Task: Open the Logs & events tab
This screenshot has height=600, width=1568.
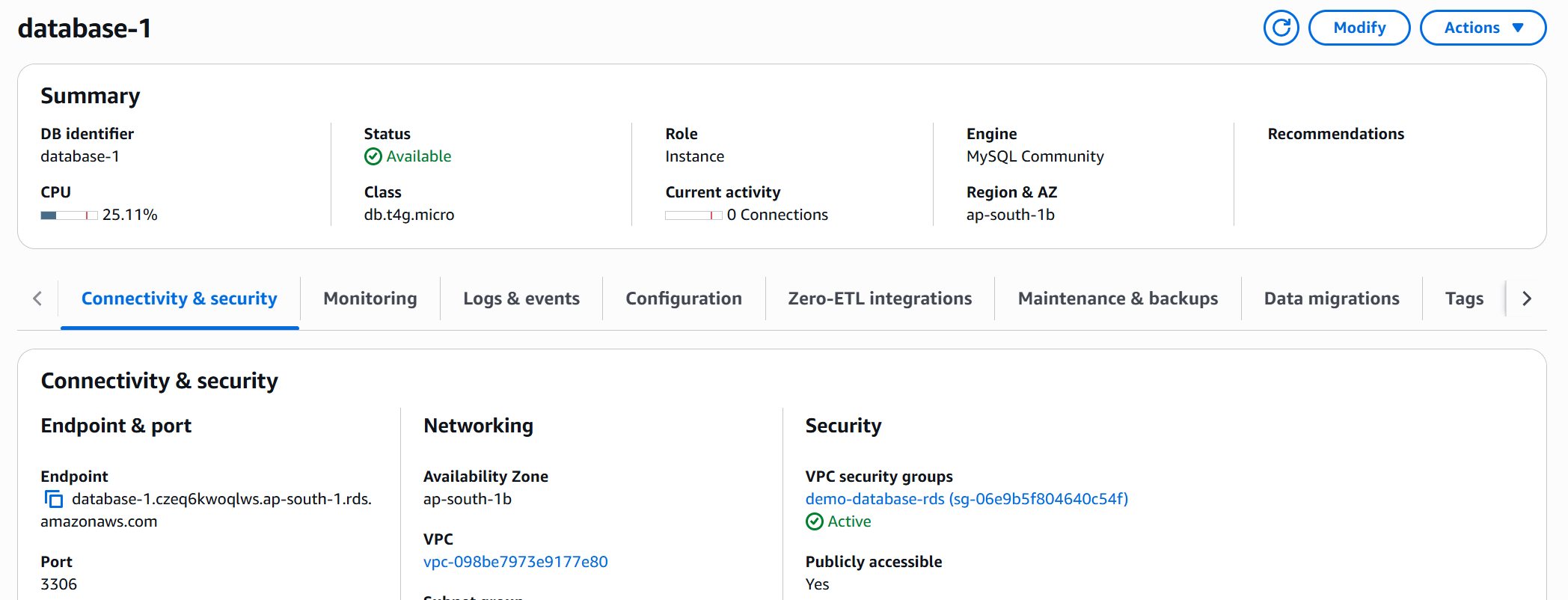Action: click(521, 299)
